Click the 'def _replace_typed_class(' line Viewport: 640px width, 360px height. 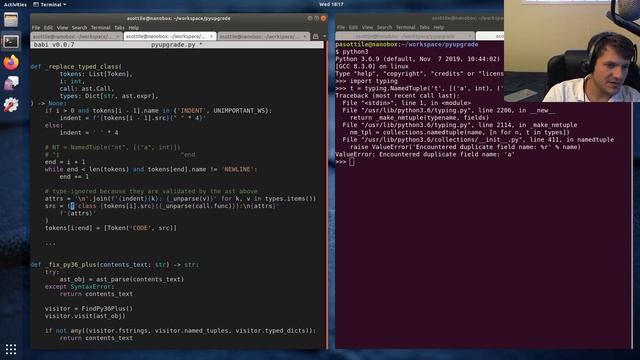[76, 67]
